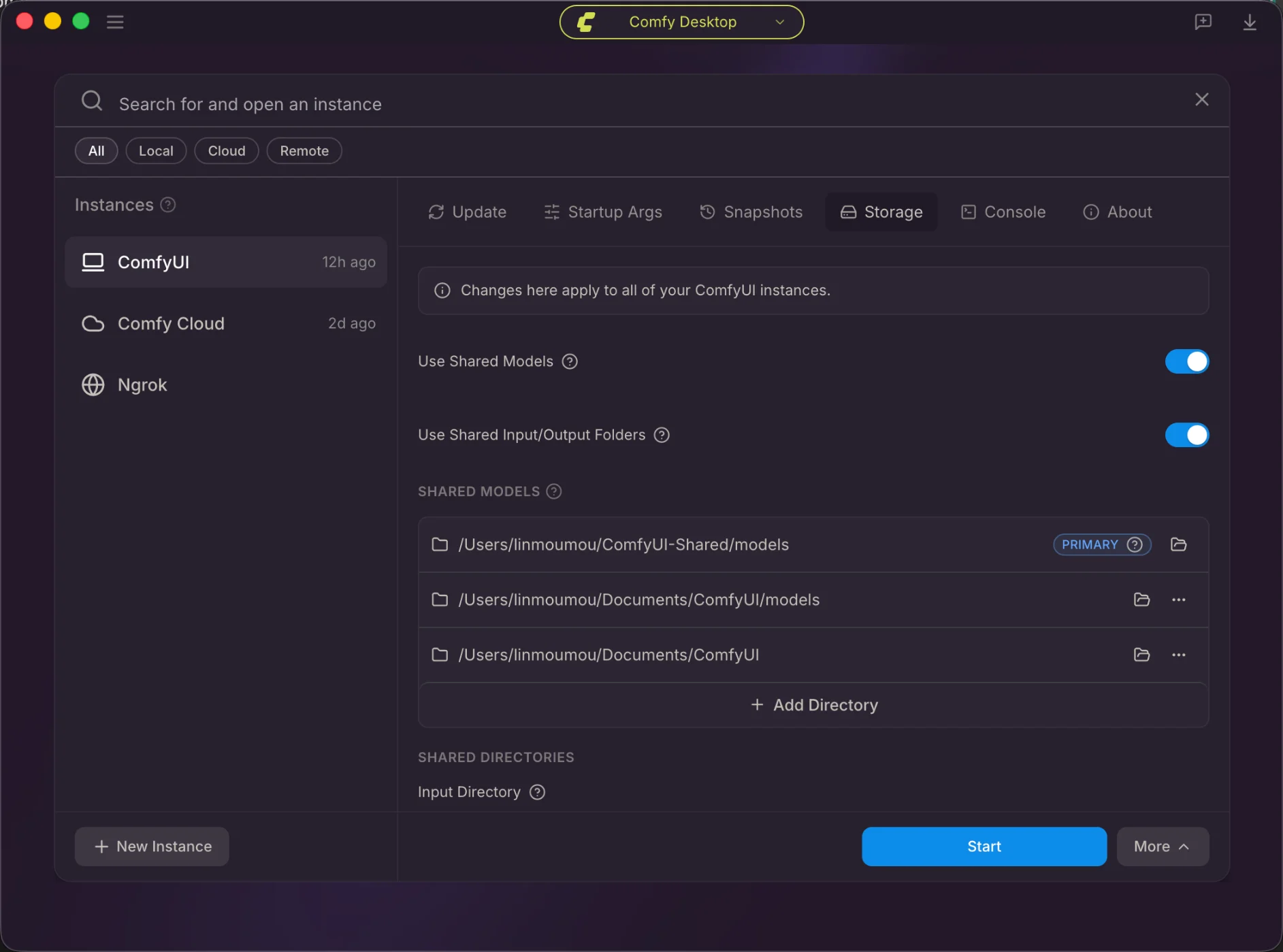Click the info icon in the notice banner
This screenshot has width=1283, height=952.
point(442,291)
